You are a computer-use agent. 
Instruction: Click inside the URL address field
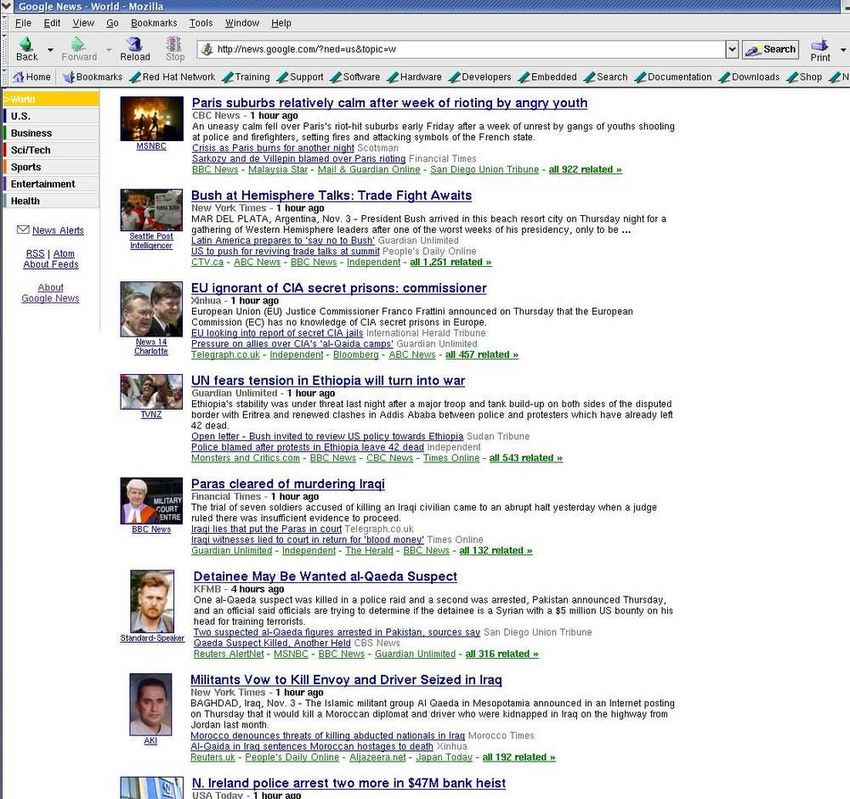pyautogui.click(x=460, y=49)
